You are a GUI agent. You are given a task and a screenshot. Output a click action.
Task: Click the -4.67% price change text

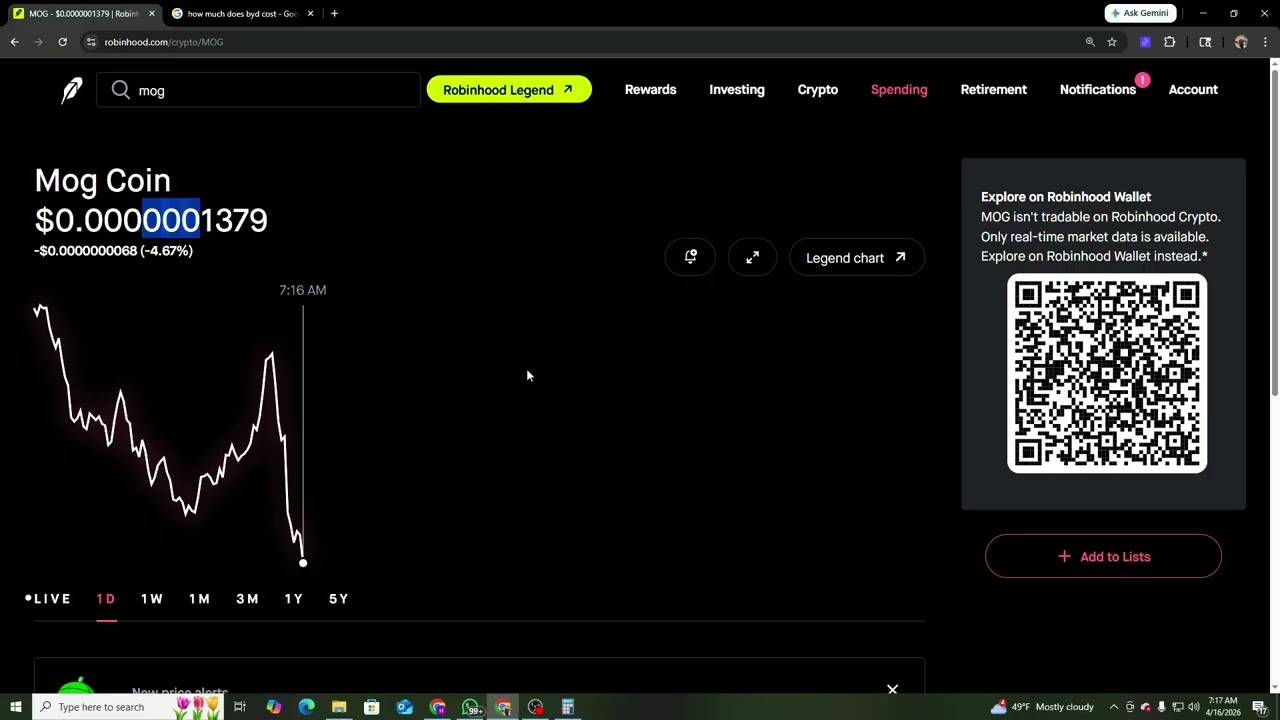coord(167,251)
